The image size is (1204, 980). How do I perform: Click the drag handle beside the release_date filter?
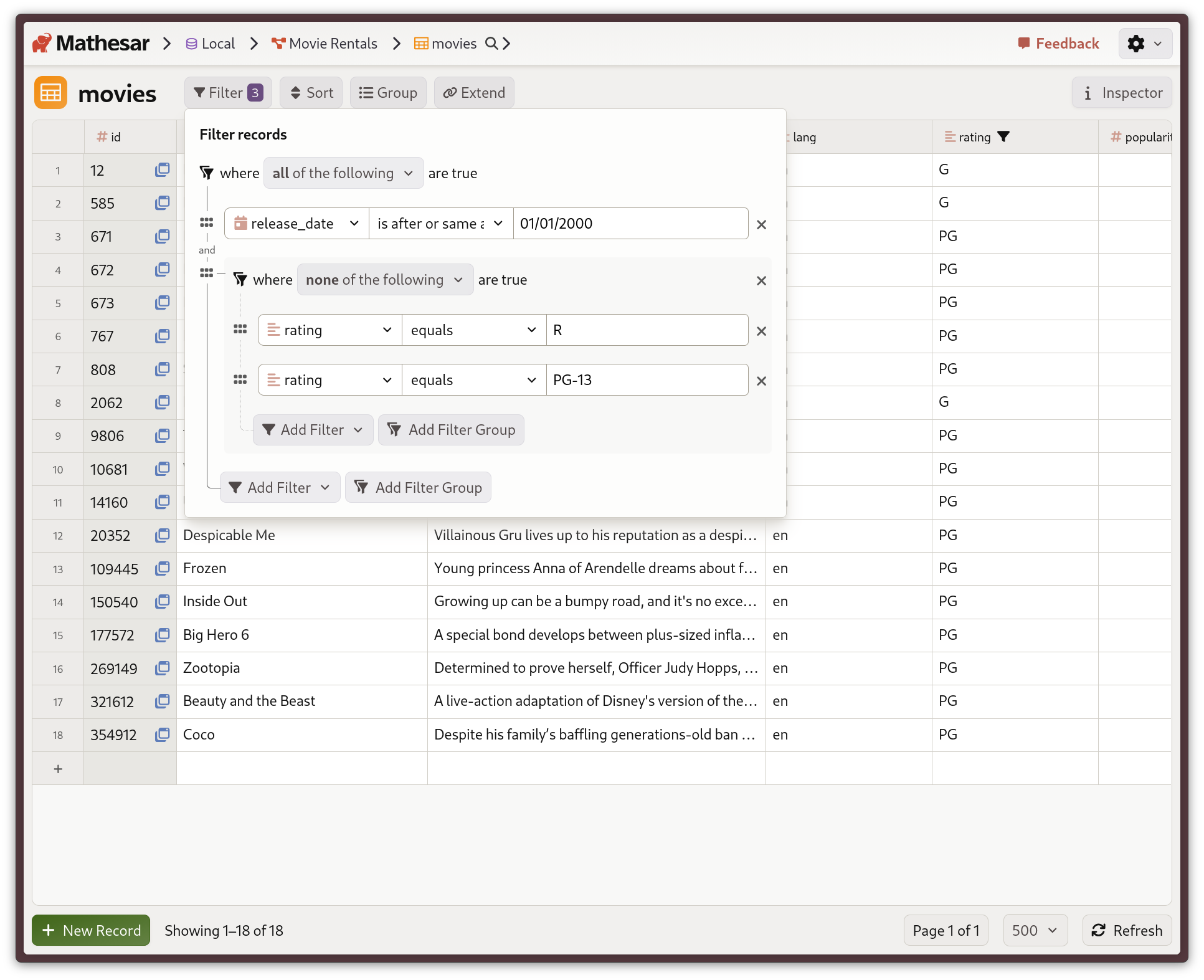207,222
